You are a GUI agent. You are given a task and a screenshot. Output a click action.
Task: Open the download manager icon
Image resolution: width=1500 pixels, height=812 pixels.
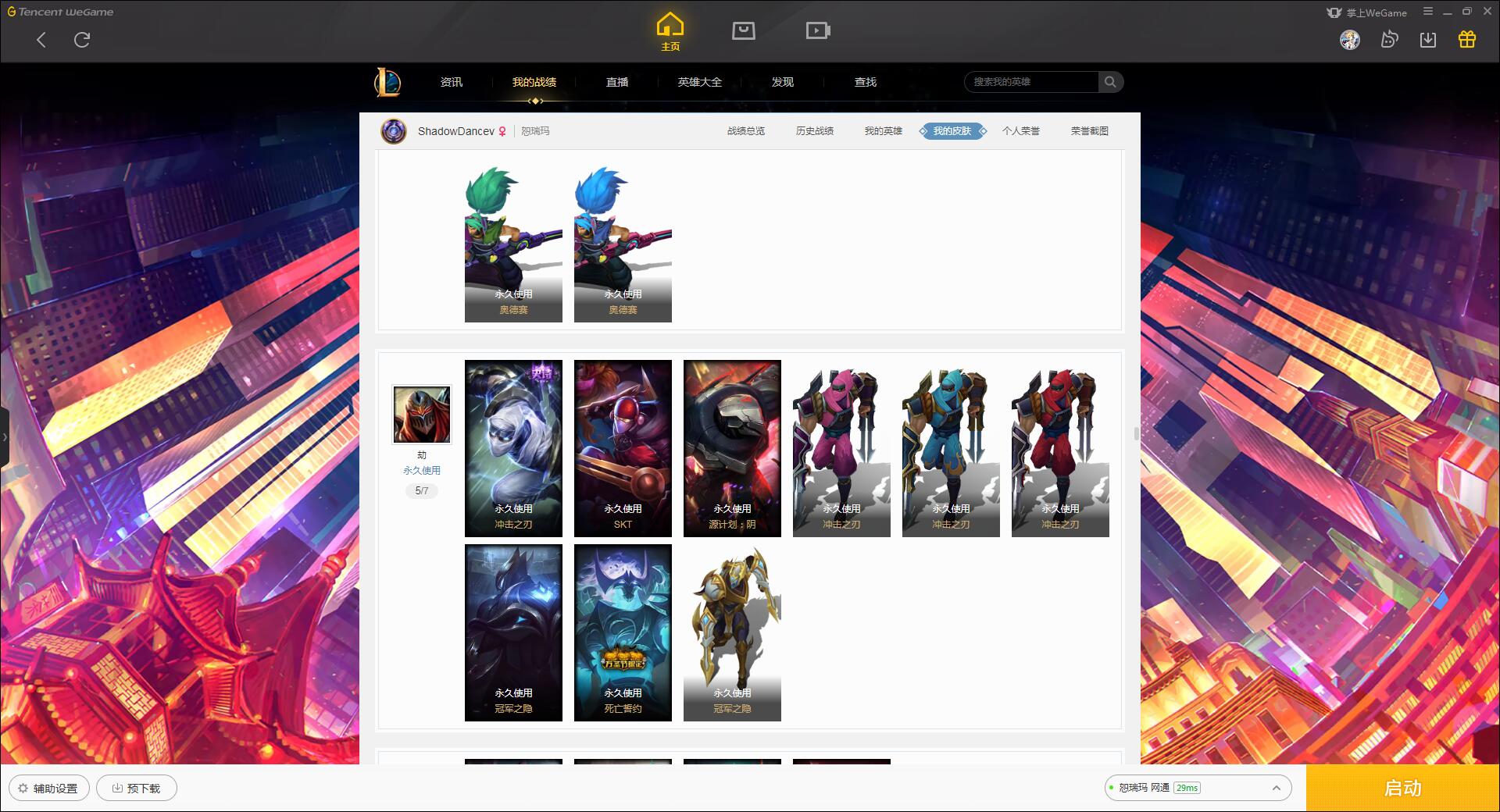(x=1428, y=40)
